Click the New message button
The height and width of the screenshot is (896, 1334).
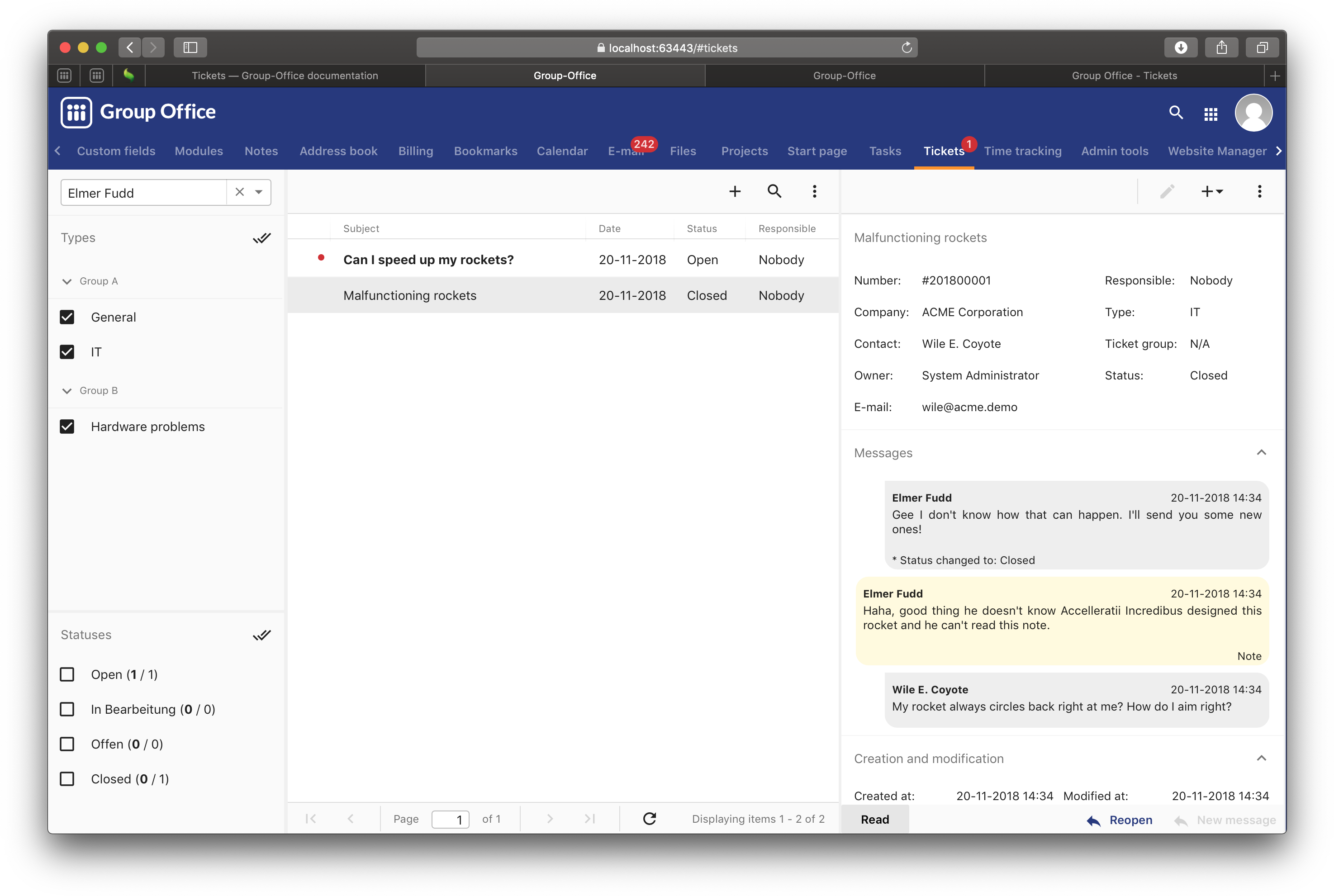click(1225, 820)
